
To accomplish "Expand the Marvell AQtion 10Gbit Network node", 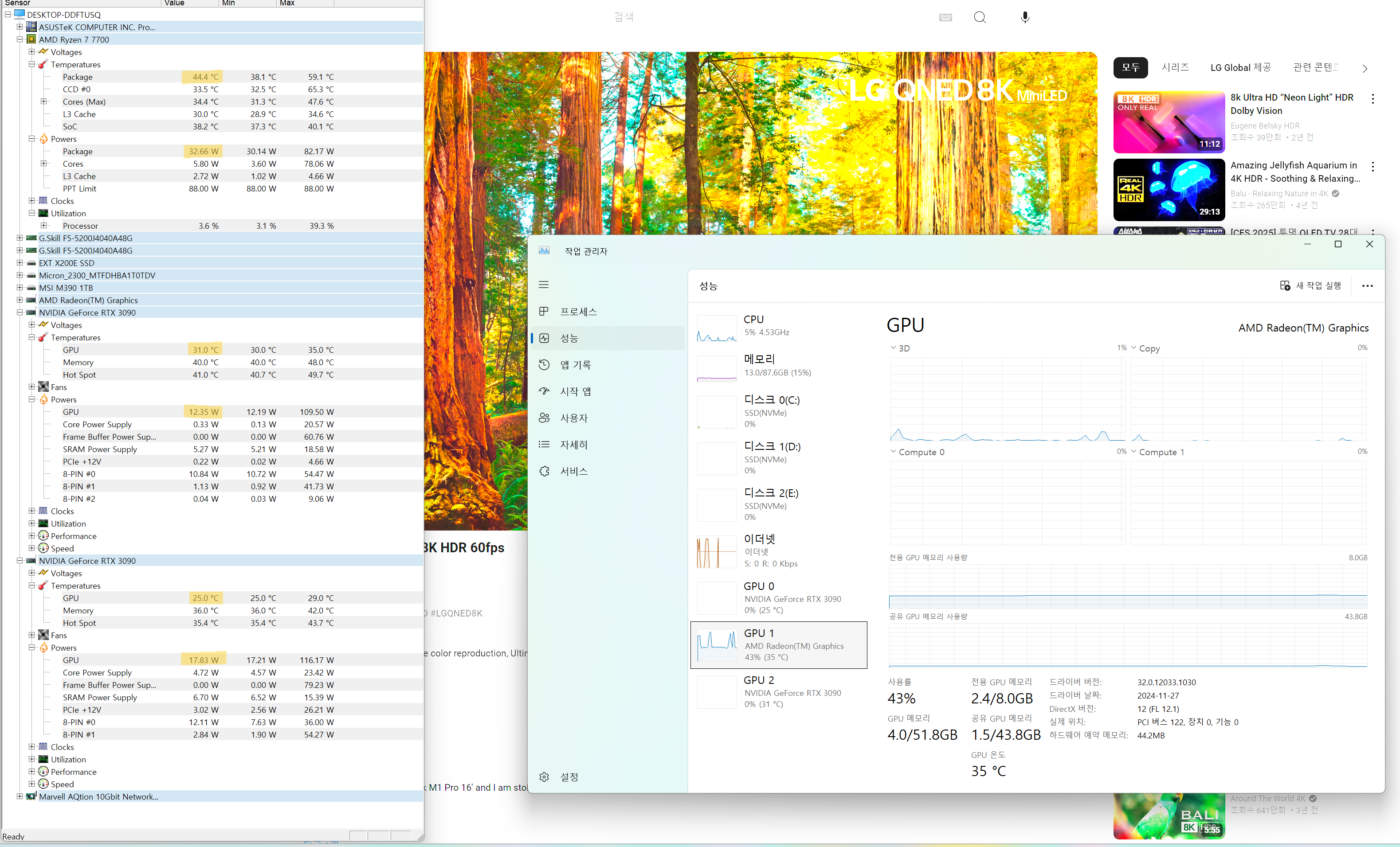I will pos(20,796).
